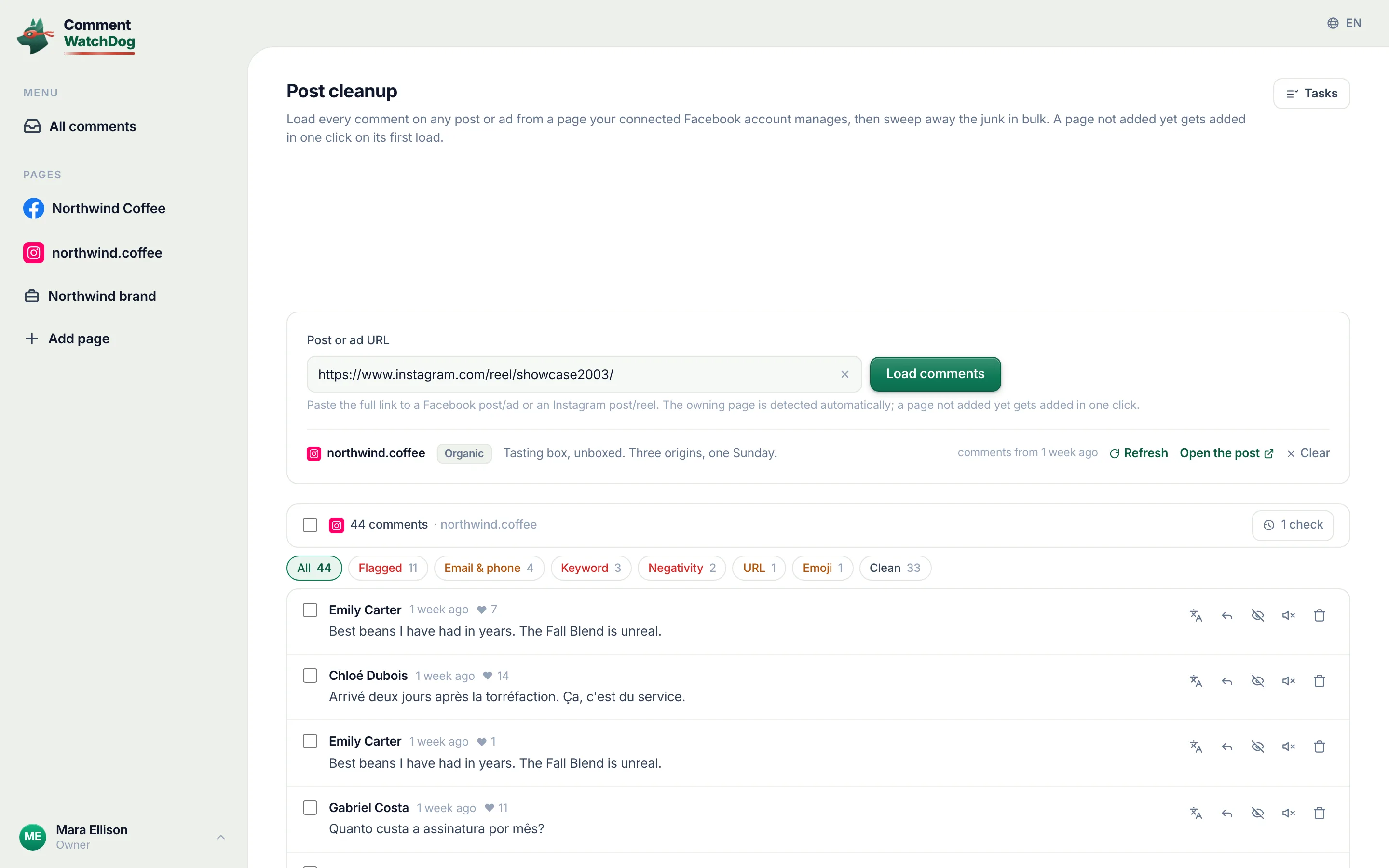Delete Emily Carter's comment with 1 like
Viewport: 1389px width, 868px height.
coord(1320,746)
